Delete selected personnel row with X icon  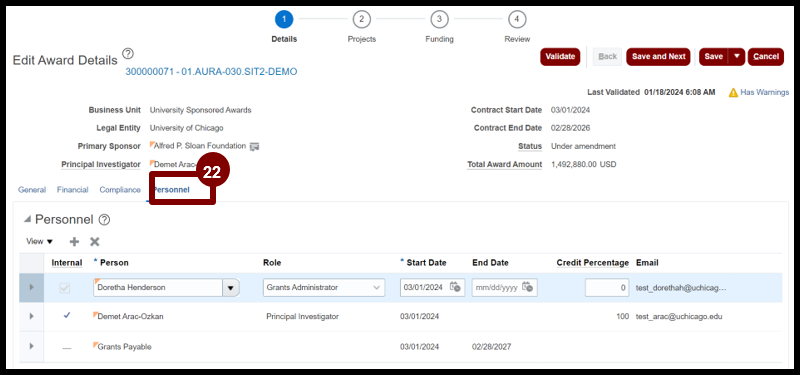(x=94, y=242)
